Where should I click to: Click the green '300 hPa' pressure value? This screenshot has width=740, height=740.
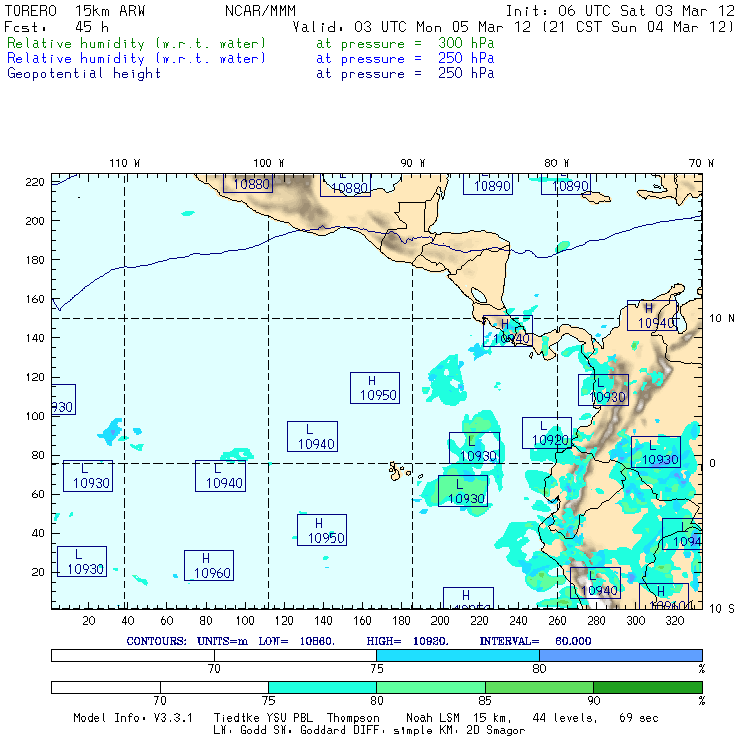point(466,43)
